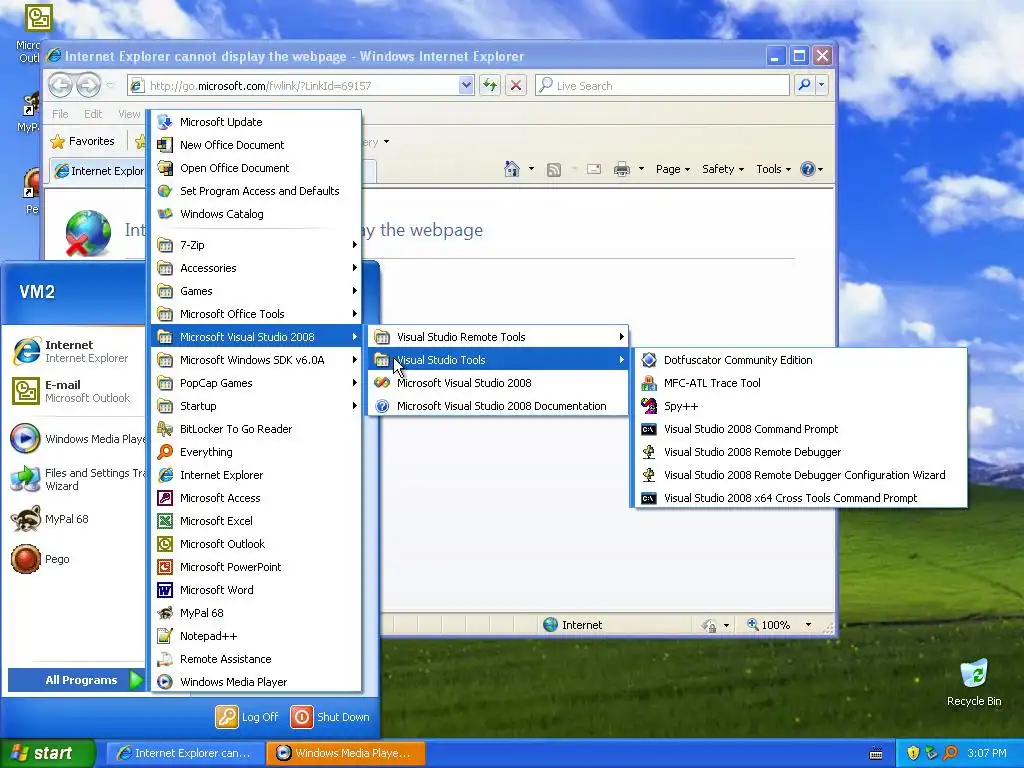
Task: Launch Microsoft Access
Action: [x=257, y=498]
